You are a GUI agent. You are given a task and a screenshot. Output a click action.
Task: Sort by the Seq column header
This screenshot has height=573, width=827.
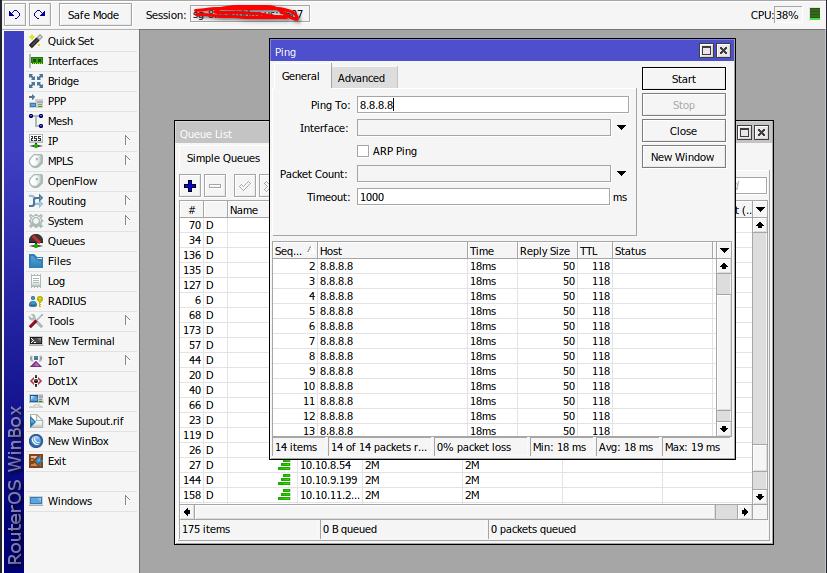[x=294, y=251]
